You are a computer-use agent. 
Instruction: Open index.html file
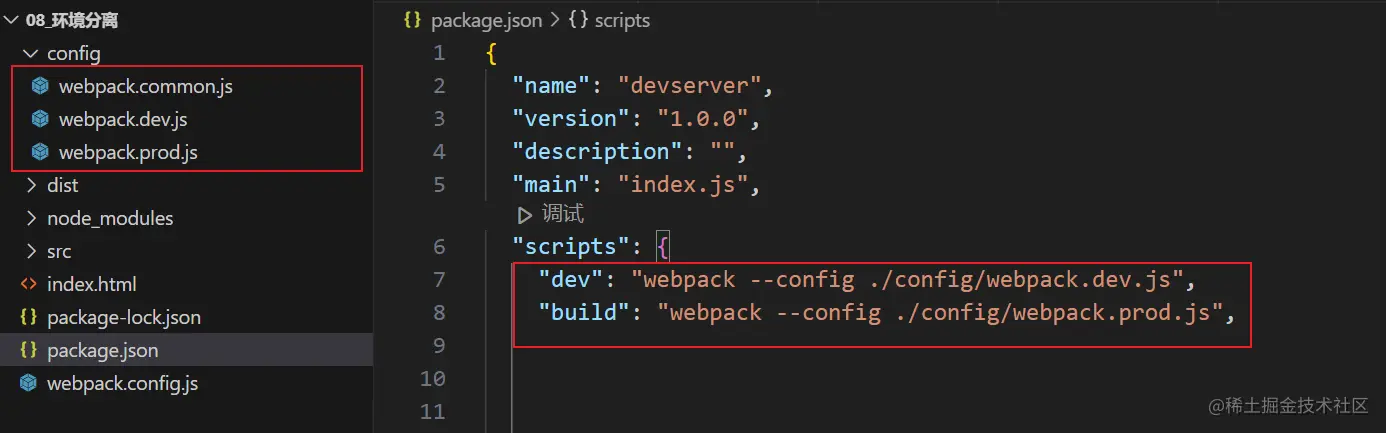point(92,284)
